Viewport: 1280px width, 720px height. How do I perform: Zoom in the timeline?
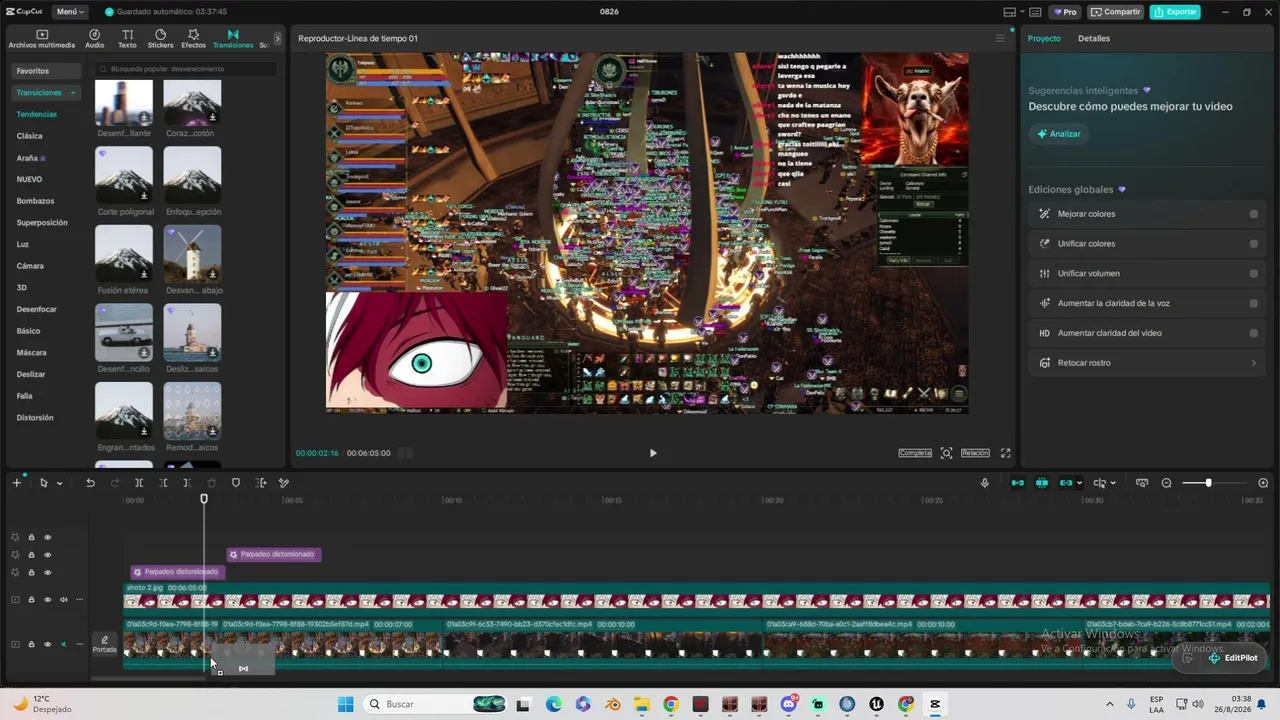[1263, 483]
